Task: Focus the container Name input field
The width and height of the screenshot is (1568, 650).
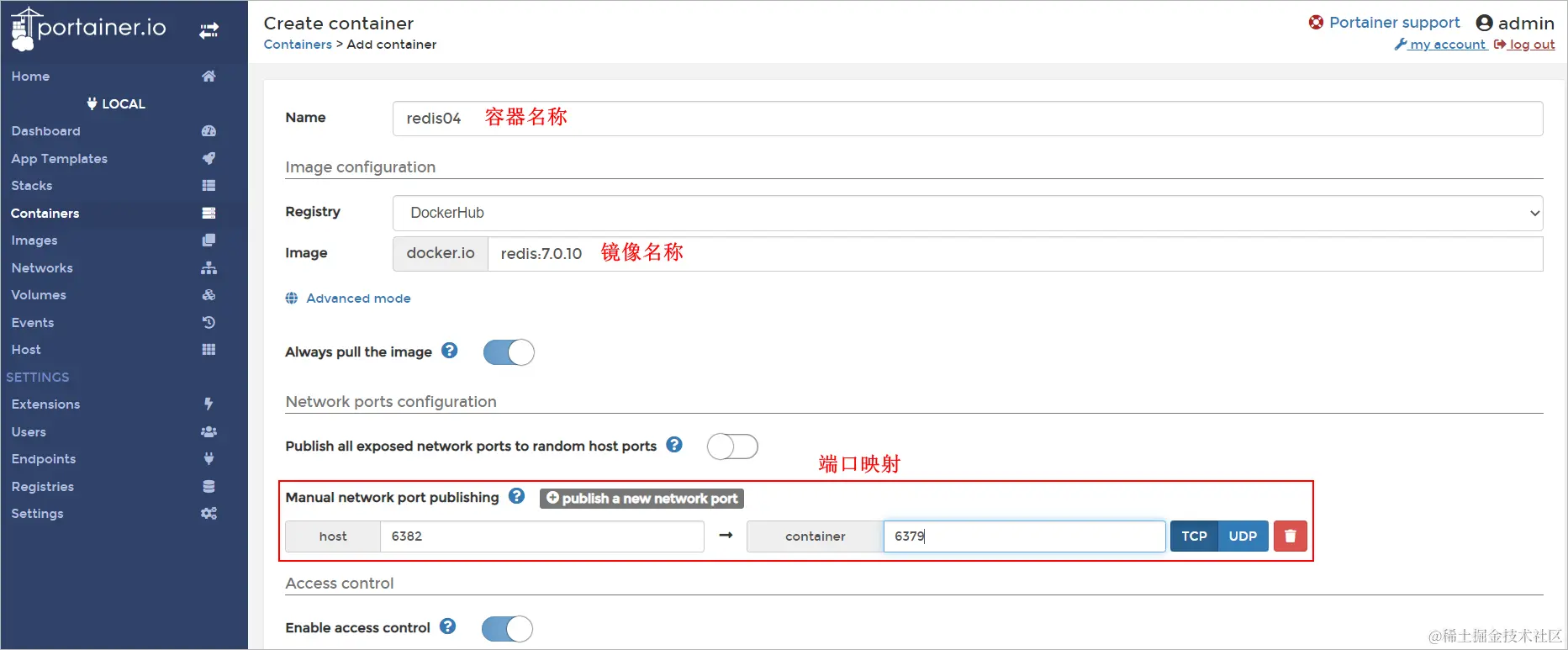Action: [968, 119]
